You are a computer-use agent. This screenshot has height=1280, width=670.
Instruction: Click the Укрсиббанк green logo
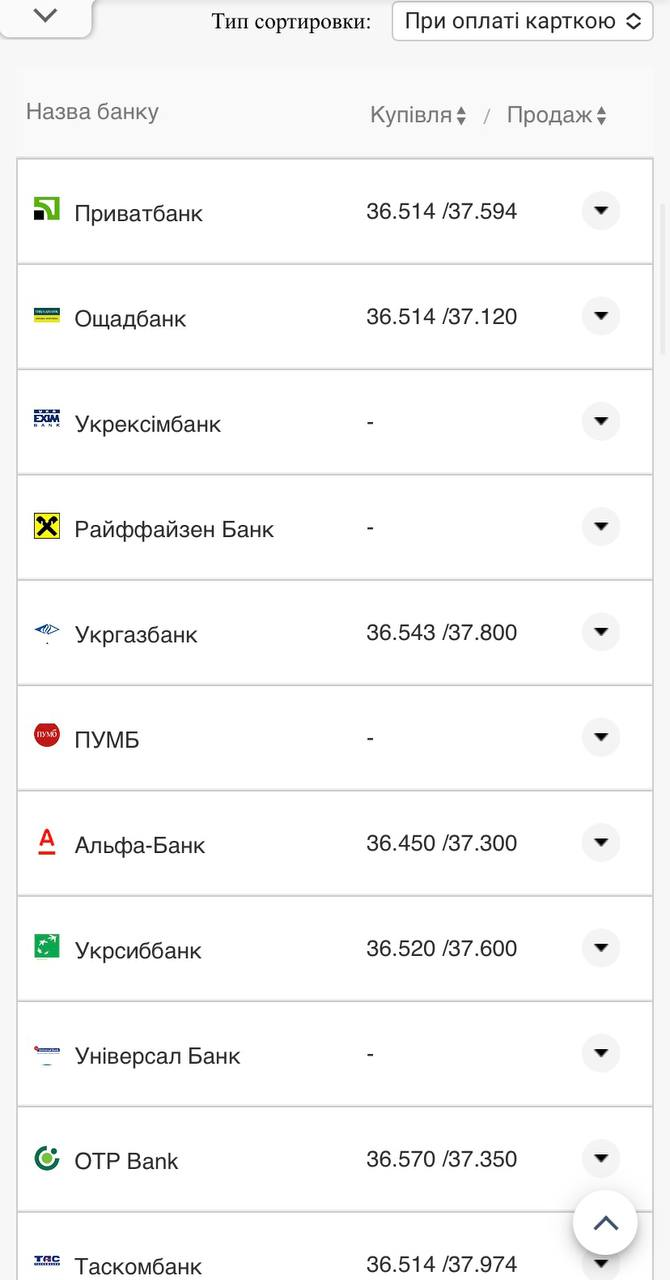47,947
